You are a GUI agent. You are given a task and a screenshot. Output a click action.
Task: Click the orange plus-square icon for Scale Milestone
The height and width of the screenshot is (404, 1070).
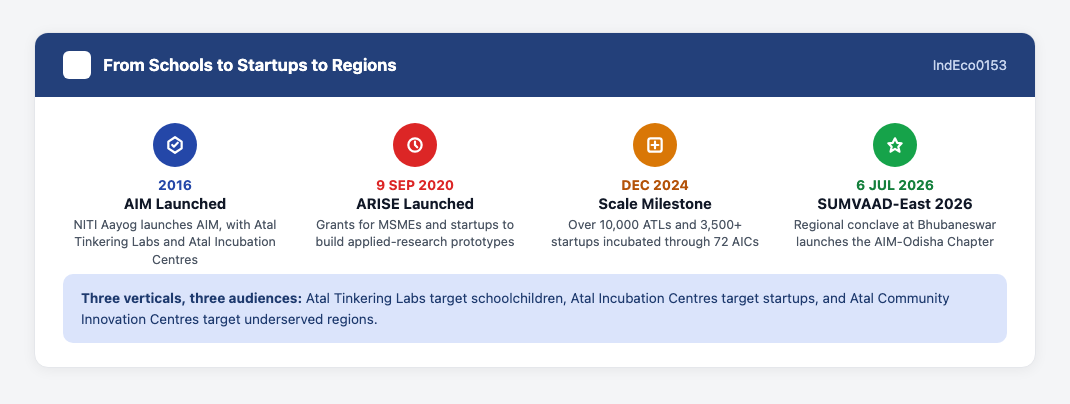[x=655, y=145]
